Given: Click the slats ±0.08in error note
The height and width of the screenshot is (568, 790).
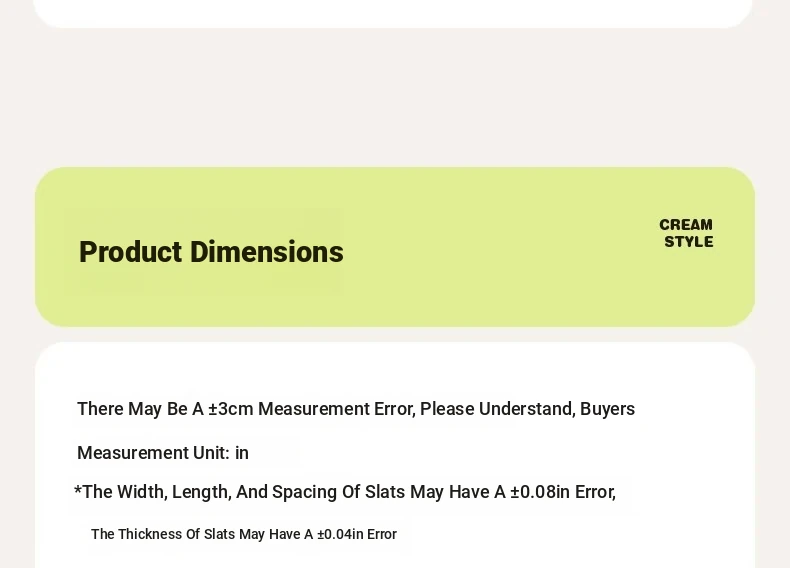Looking at the screenshot, I should coord(345,492).
